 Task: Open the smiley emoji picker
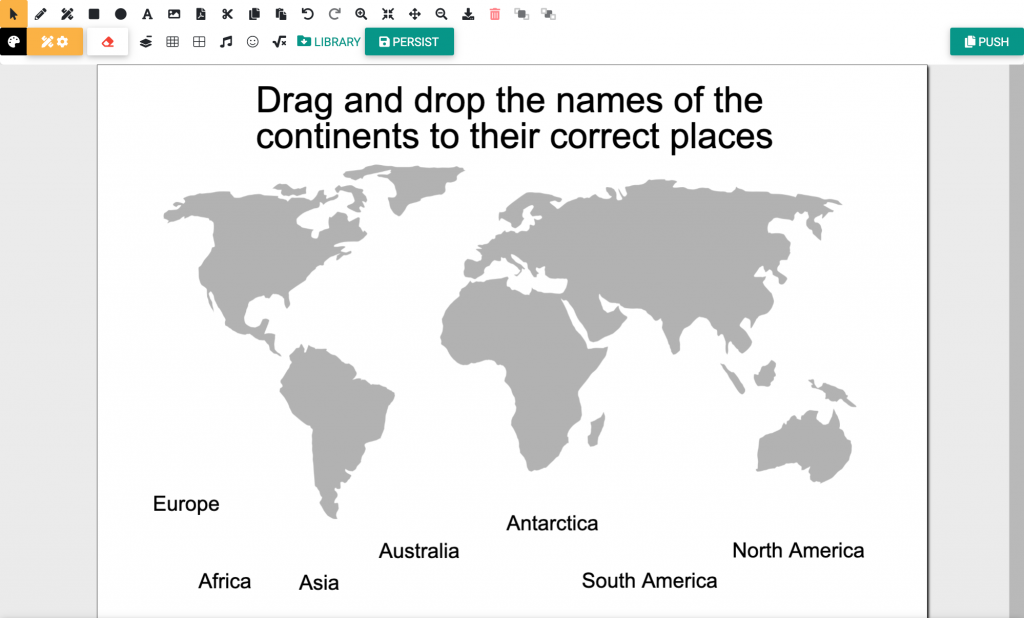[x=253, y=42]
